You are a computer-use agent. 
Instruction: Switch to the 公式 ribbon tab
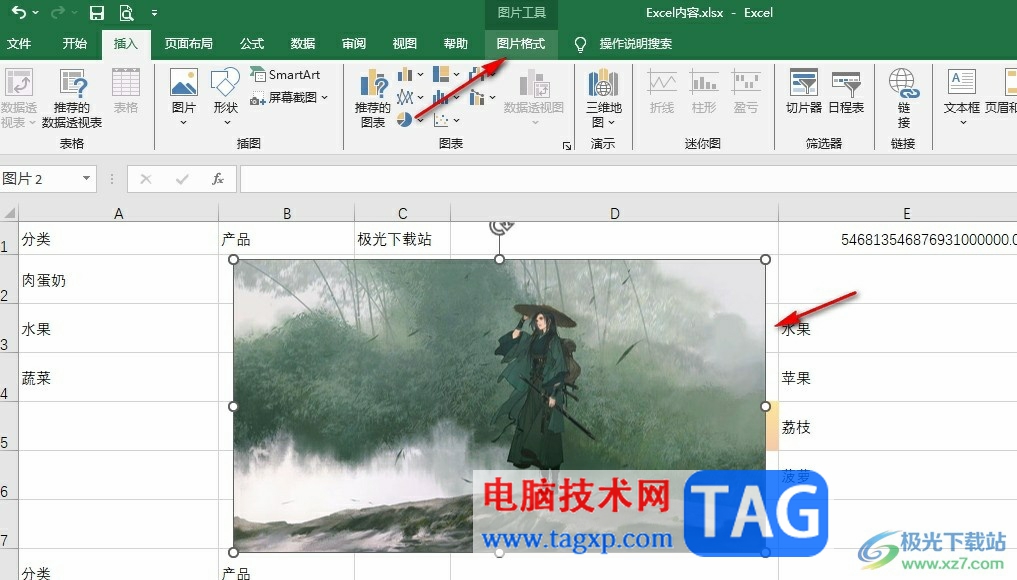(x=252, y=43)
